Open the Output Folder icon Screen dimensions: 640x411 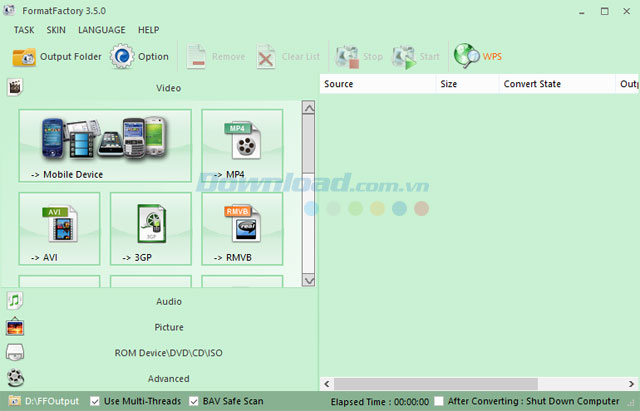coord(24,57)
